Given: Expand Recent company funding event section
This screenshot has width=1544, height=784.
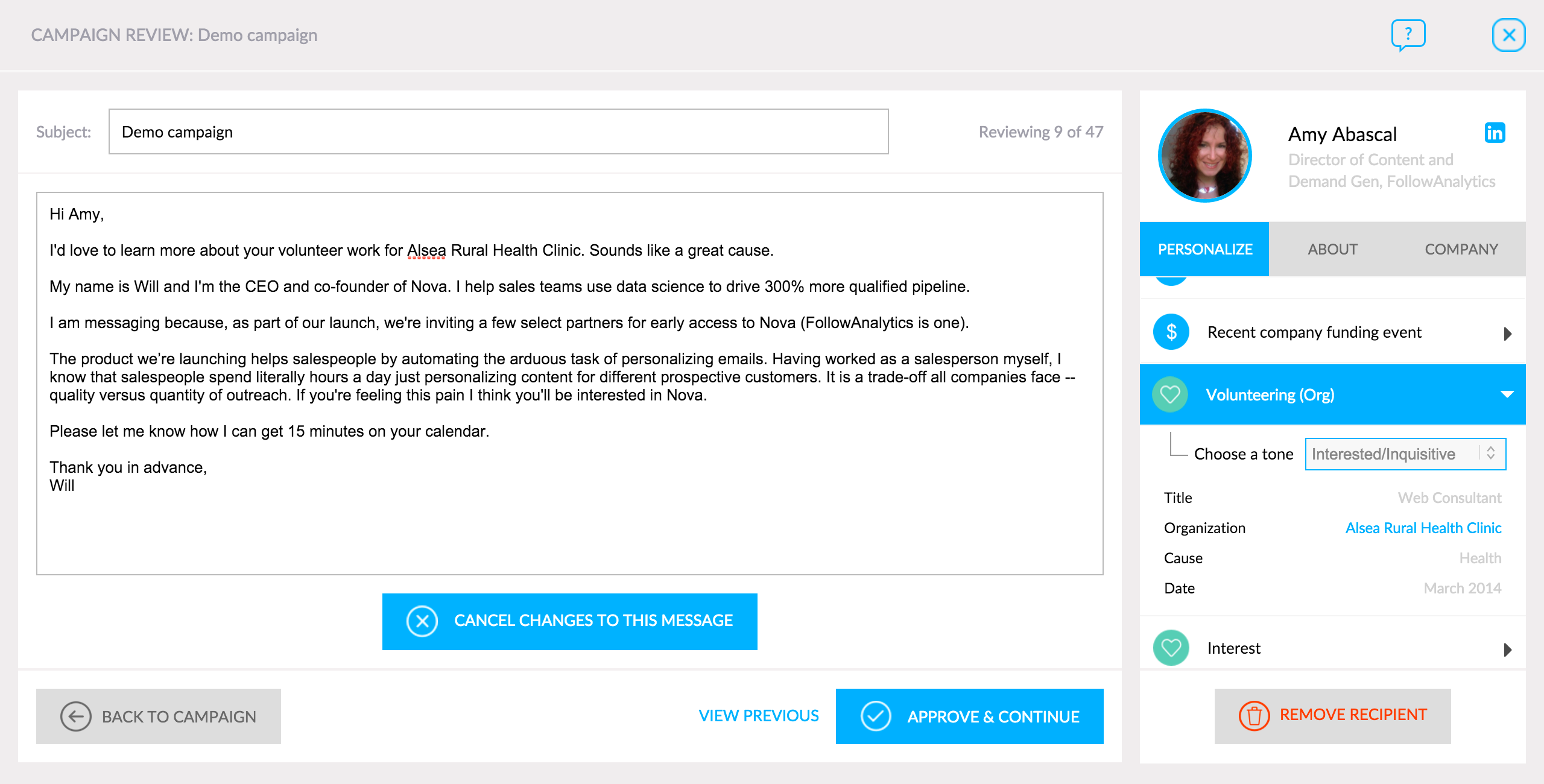Looking at the screenshot, I should click(1507, 334).
